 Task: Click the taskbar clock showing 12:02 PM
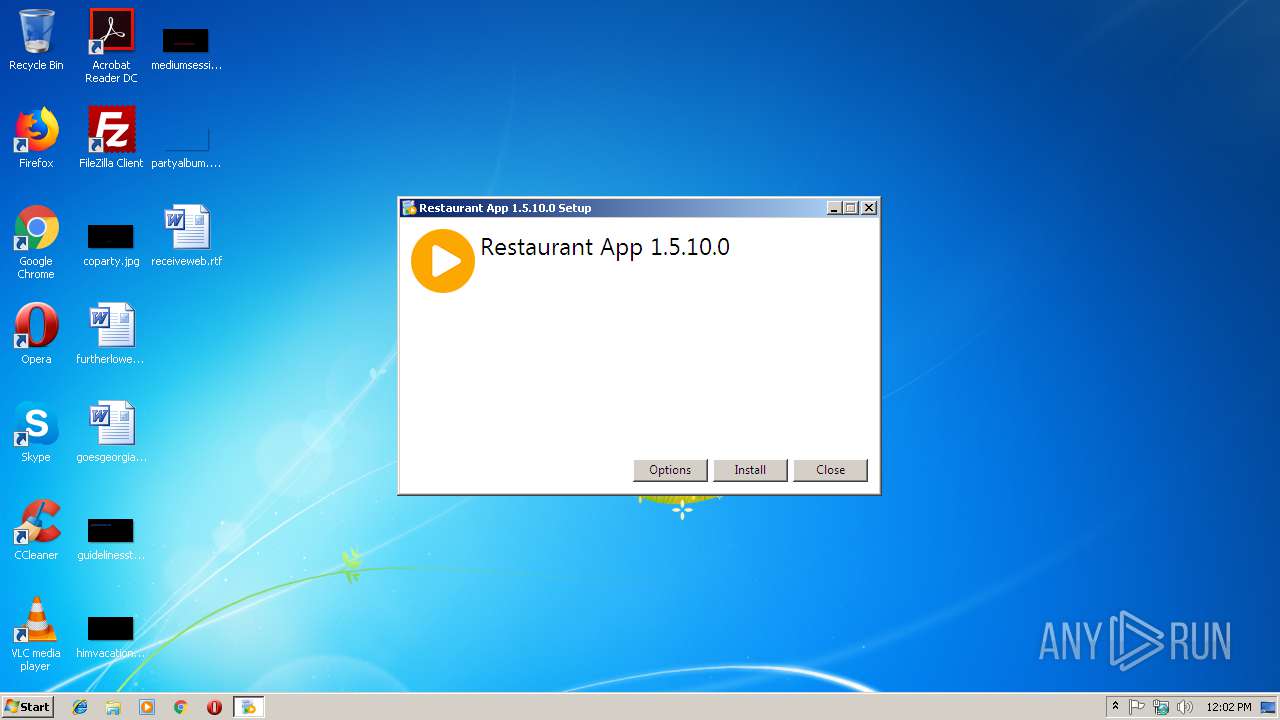tap(1229, 707)
